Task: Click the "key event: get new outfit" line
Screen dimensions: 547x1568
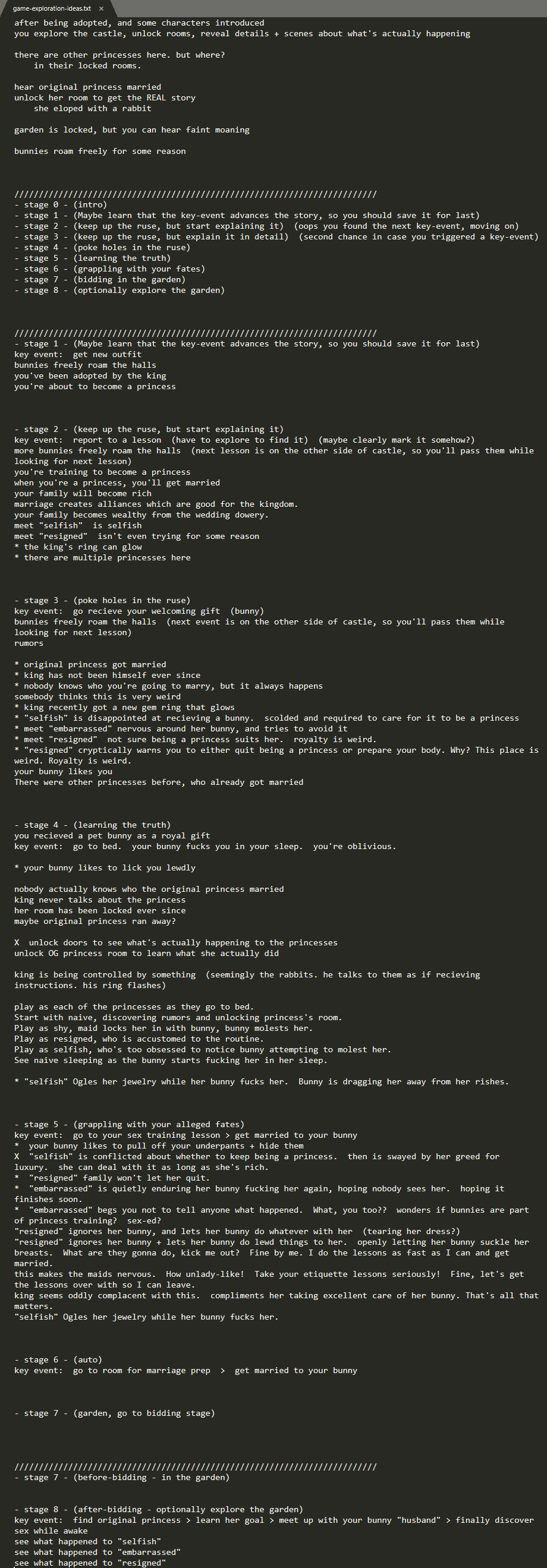Action: point(78,354)
